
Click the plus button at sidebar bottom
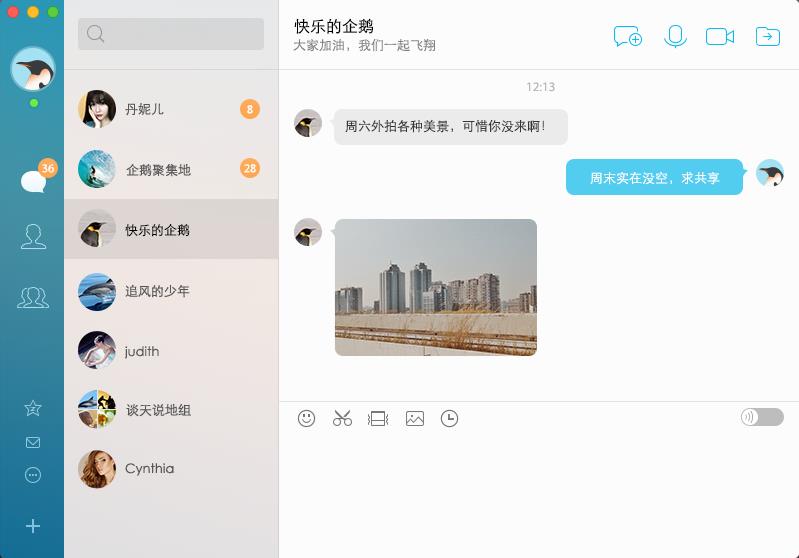(33, 526)
